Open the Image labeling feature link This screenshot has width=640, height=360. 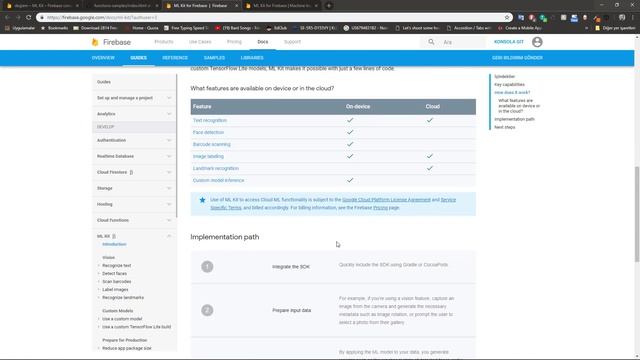click(208, 156)
